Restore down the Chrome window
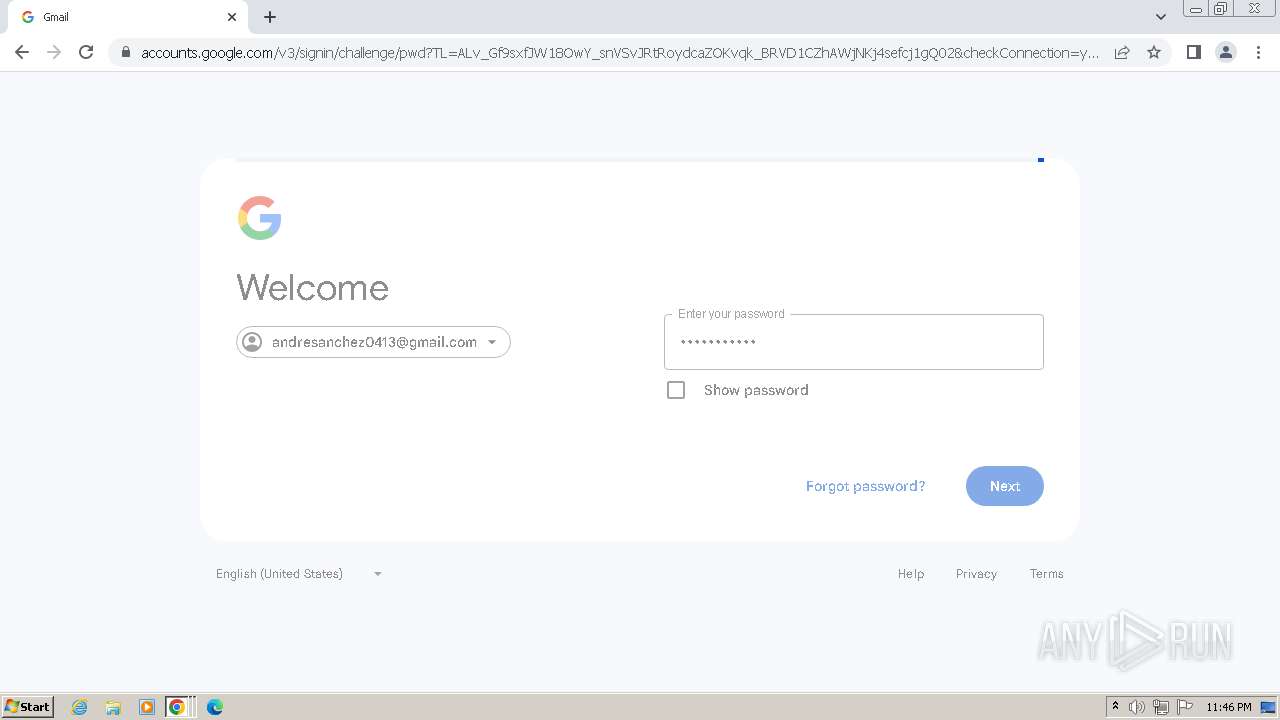1280x720 pixels. [x=1221, y=9]
